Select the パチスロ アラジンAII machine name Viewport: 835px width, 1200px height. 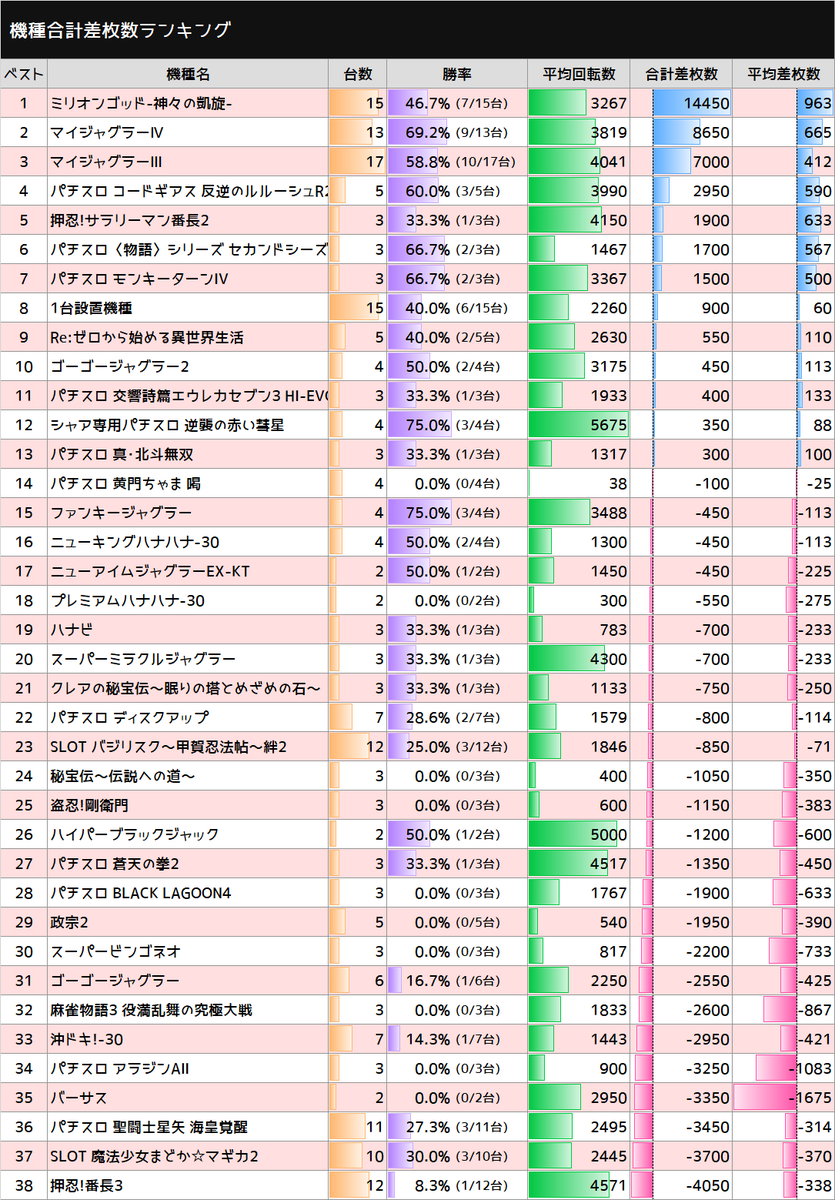[119, 1069]
